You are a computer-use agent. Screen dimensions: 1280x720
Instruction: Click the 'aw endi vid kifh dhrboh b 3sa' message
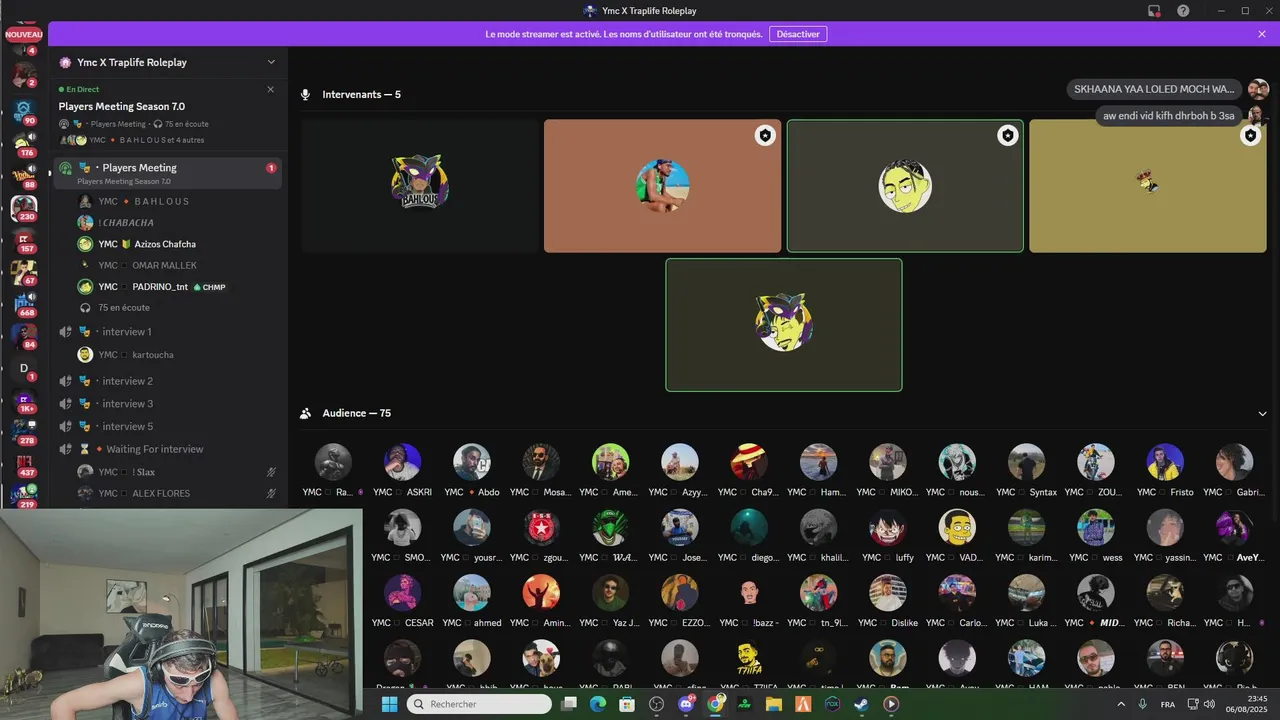tap(1169, 116)
